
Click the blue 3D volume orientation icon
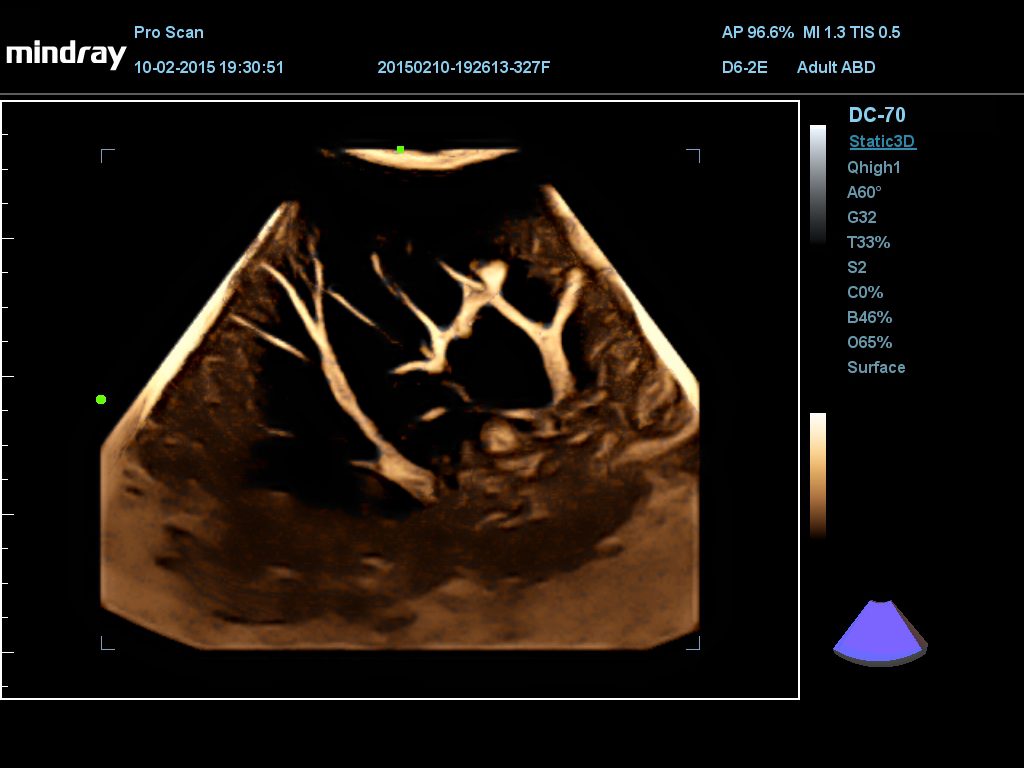[x=880, y=632]
